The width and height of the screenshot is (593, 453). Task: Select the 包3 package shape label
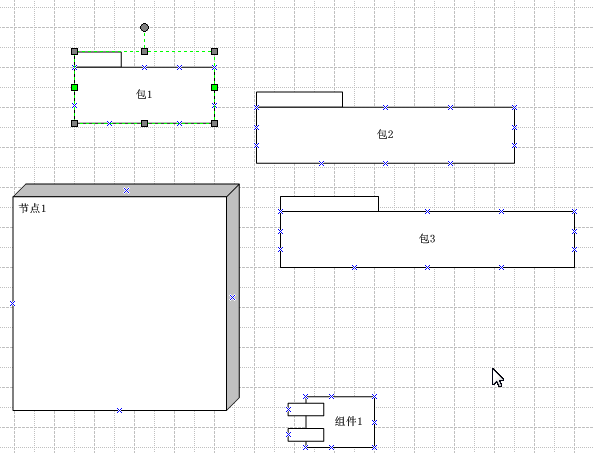pyautogui.click(x=427, y=238)
